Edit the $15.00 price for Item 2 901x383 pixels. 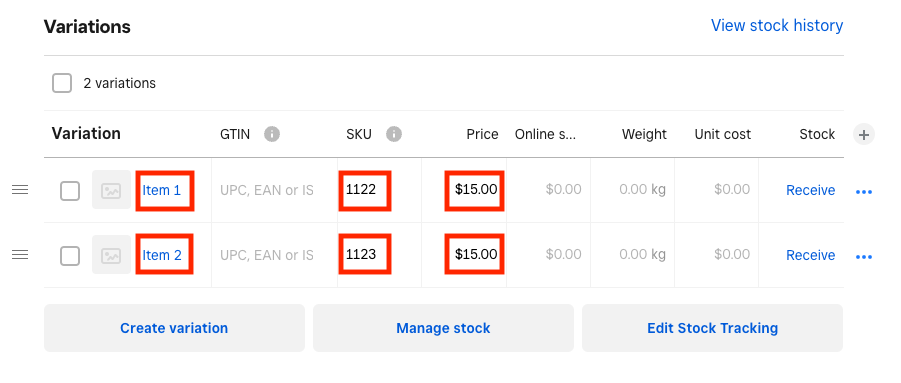coord(464,255)
